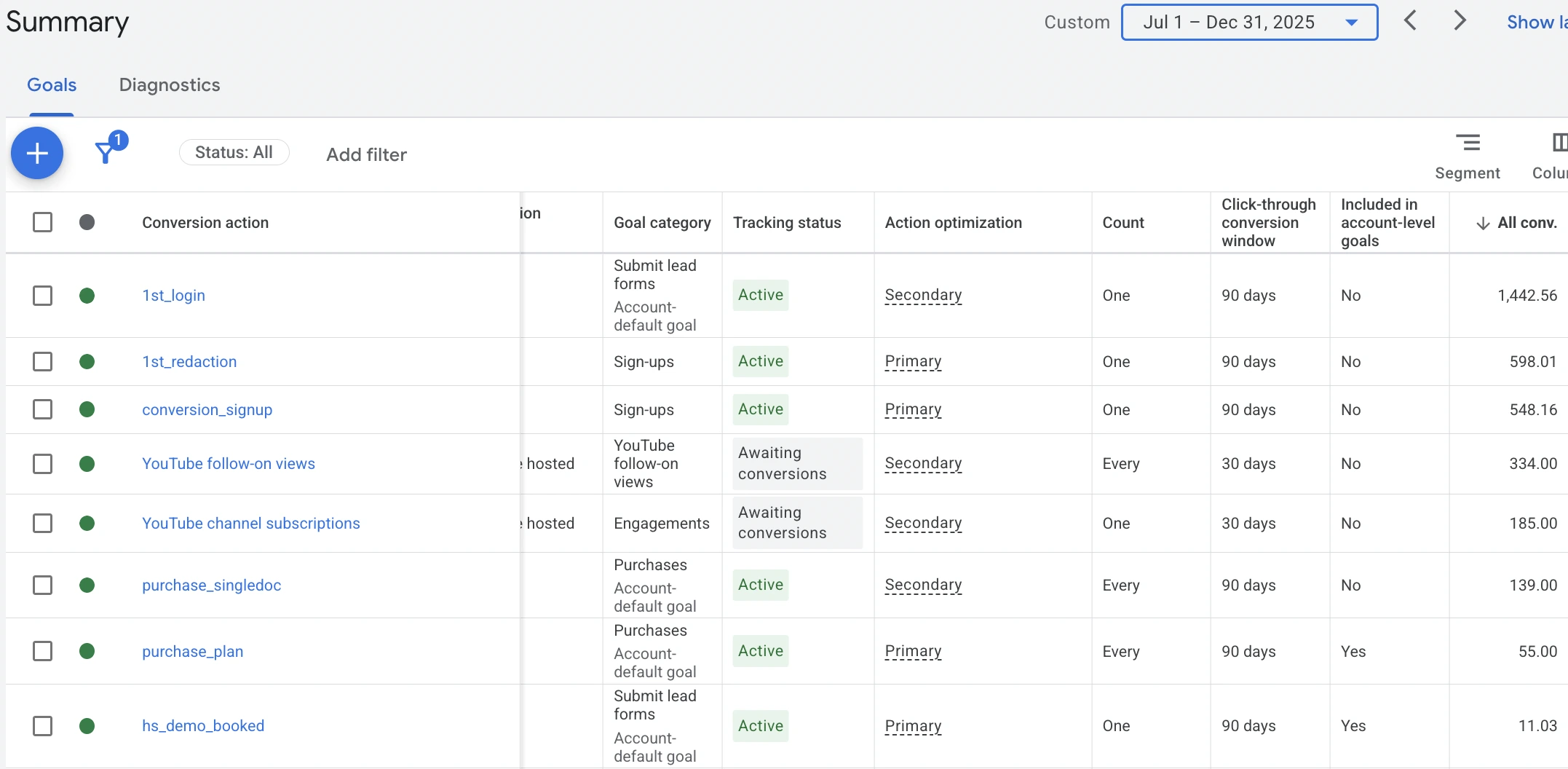Click green status dot for 1st_redaction
Screen dimensions: 1568x769
tap(87, 361)
